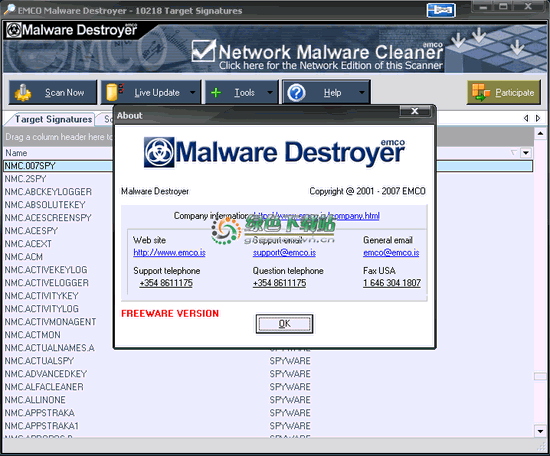Click the Live Update database icon

[115, 92]
